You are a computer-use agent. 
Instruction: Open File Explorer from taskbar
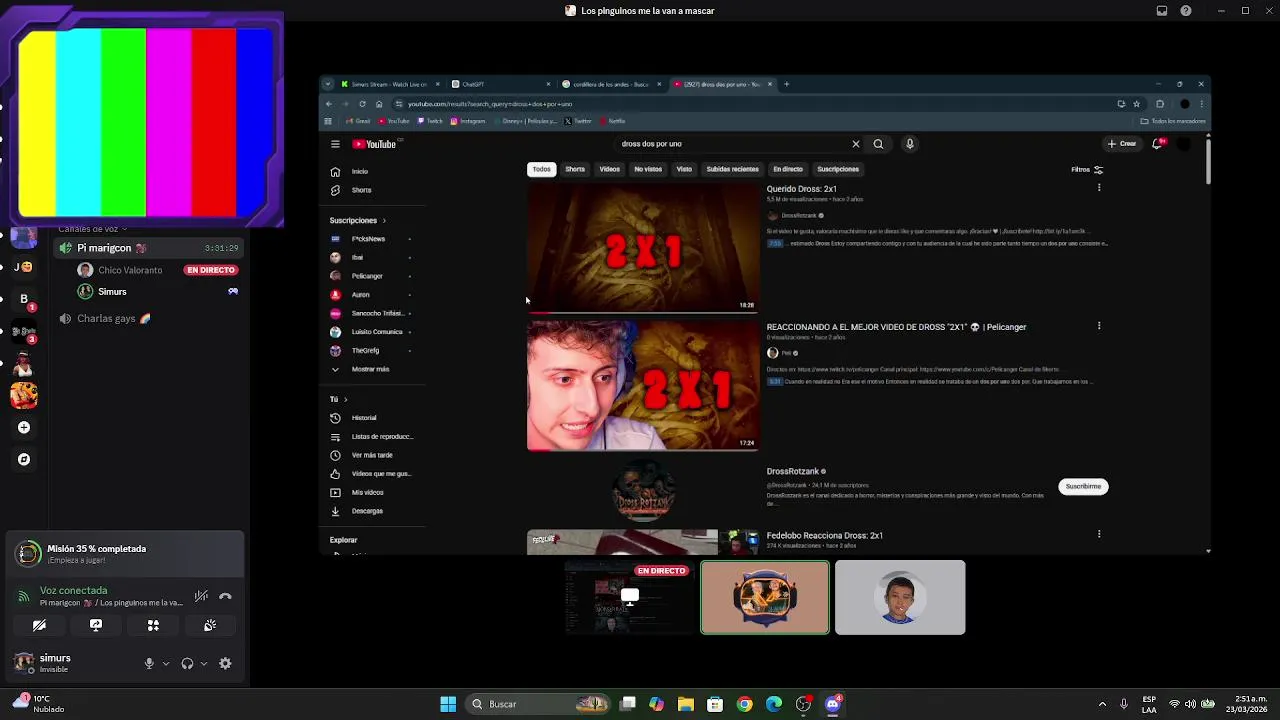[x=686, y=704]
